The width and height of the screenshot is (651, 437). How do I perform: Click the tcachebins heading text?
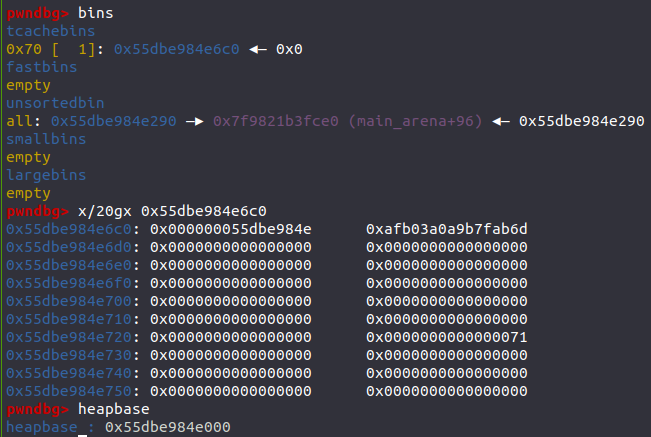pyautogui.click(x=51, y=31)
